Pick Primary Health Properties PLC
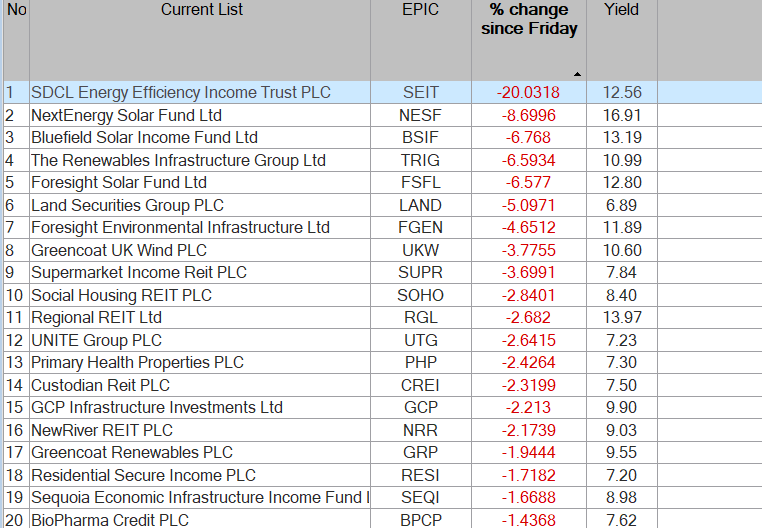 (137, 362)
